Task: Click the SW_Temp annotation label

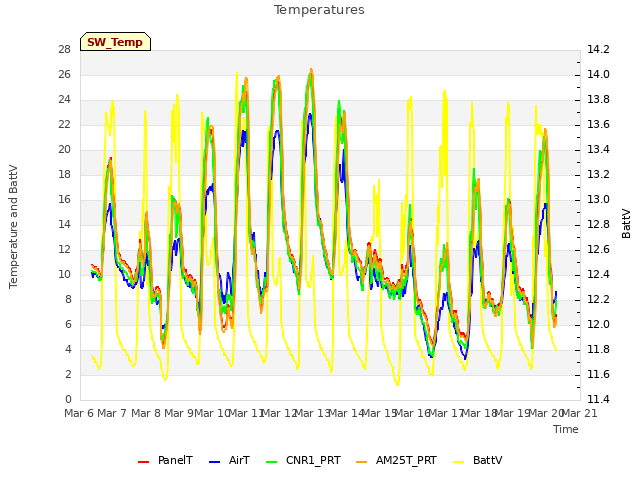Action: (x=115, y=42)
